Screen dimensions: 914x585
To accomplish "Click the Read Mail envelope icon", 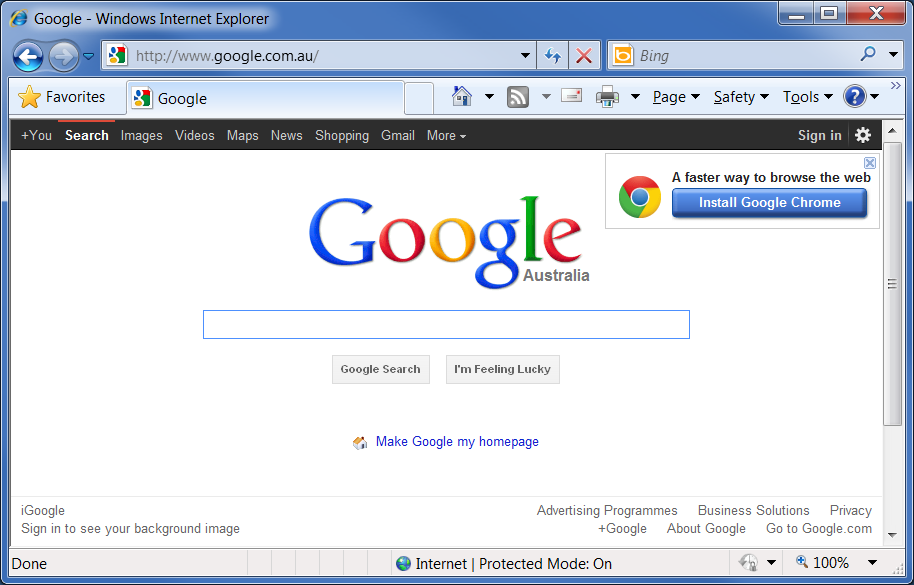I will [571, 97].
